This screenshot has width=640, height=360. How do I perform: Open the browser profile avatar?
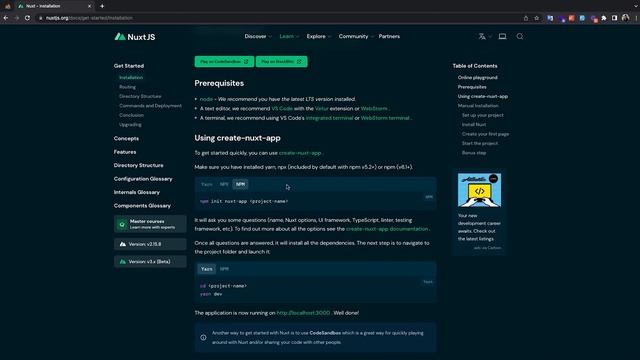(x=625, y=18)
